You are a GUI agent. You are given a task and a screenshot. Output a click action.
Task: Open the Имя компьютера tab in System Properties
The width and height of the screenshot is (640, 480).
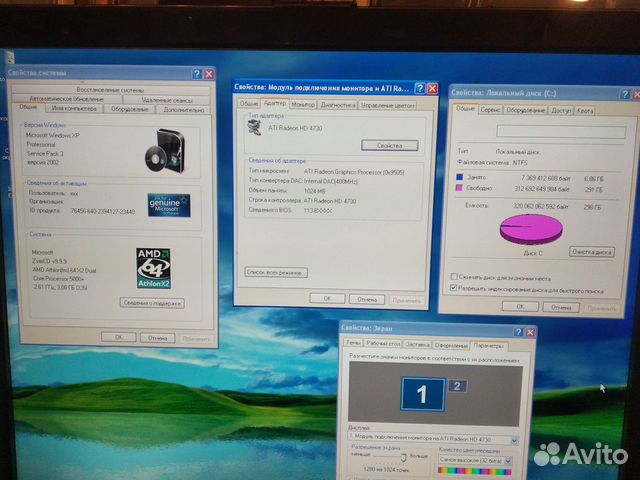(x=74, y=109)
